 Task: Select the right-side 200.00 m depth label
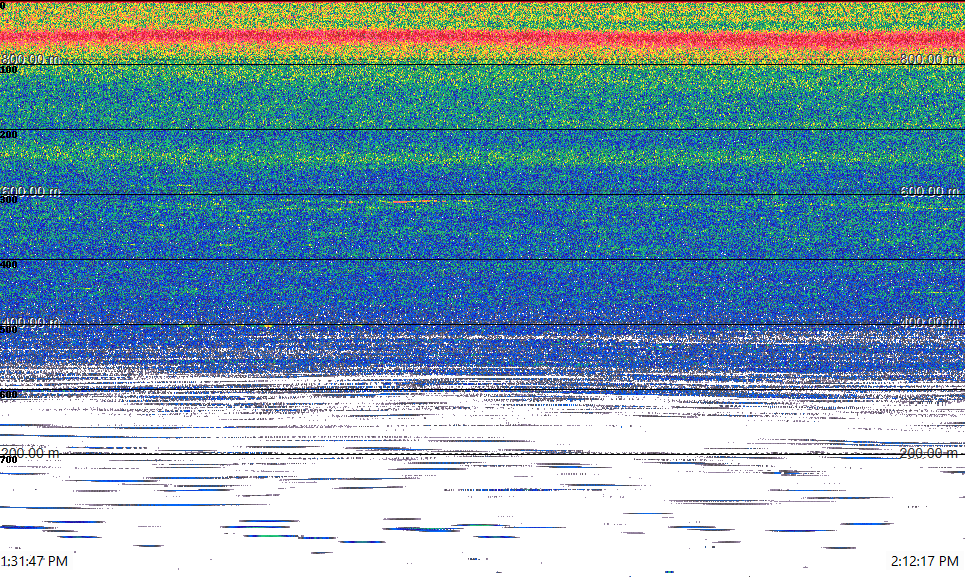click(929, 454)
